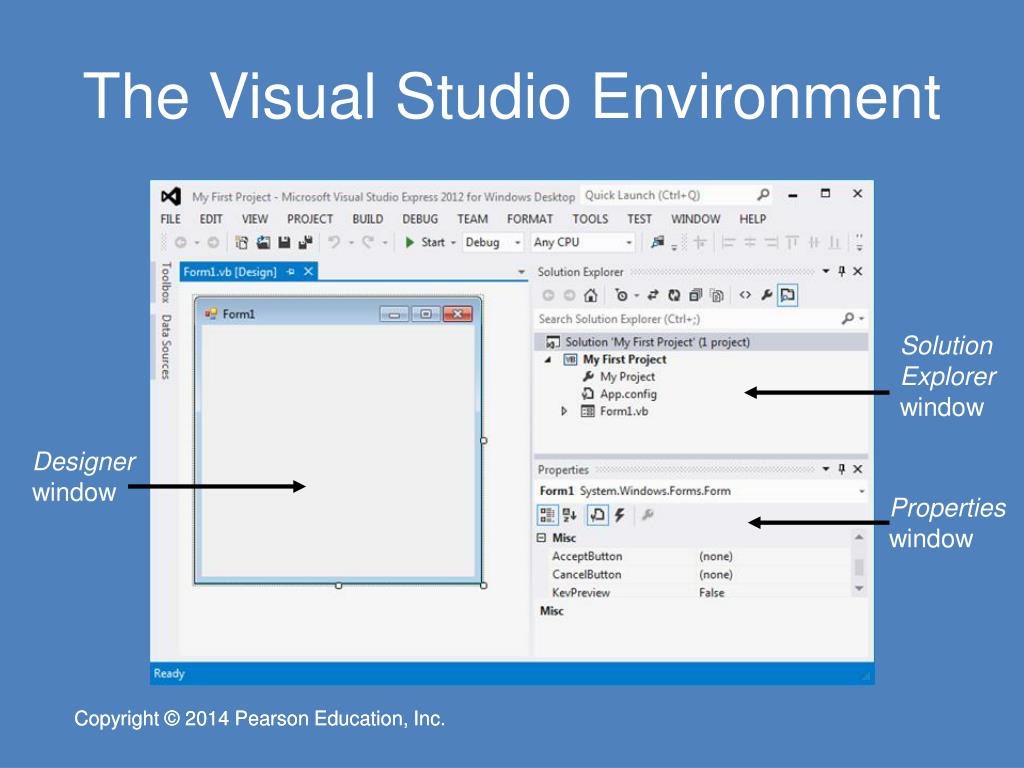Open the DEBUG menu
Image resolution: width=1024 pixels, height=768 pixels.
coord(420,219)
